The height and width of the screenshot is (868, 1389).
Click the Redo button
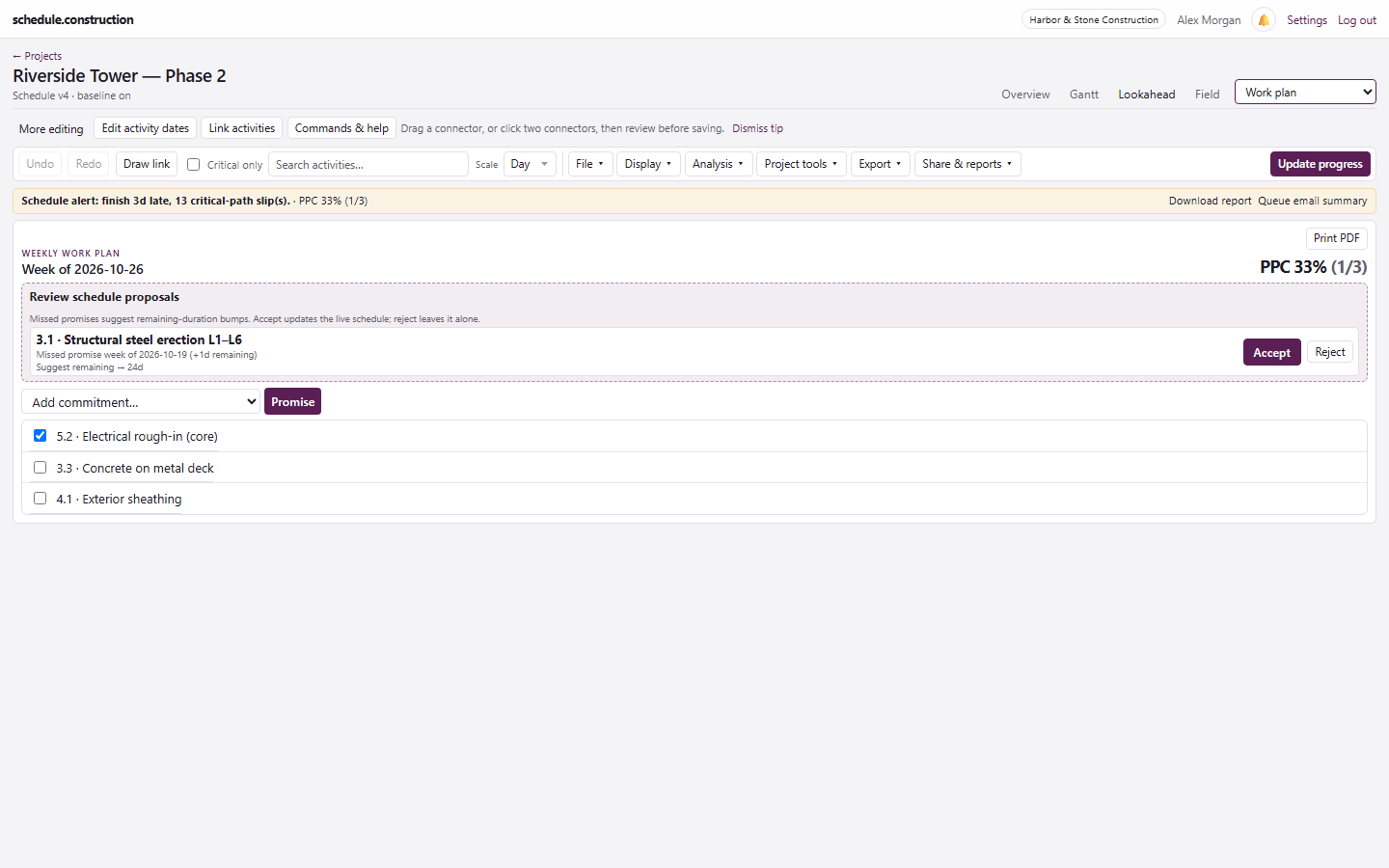coord(89,164)
